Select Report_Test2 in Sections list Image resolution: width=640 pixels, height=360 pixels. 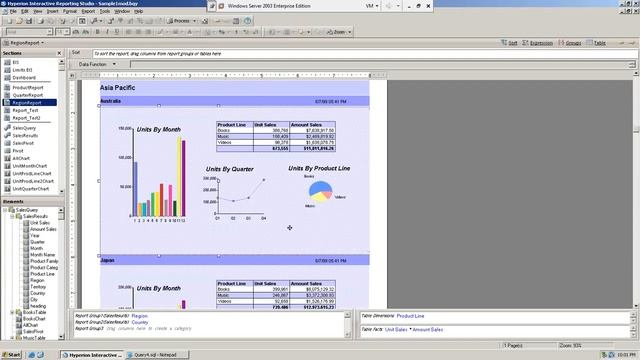pyautogui.click(x=26, y=118)
